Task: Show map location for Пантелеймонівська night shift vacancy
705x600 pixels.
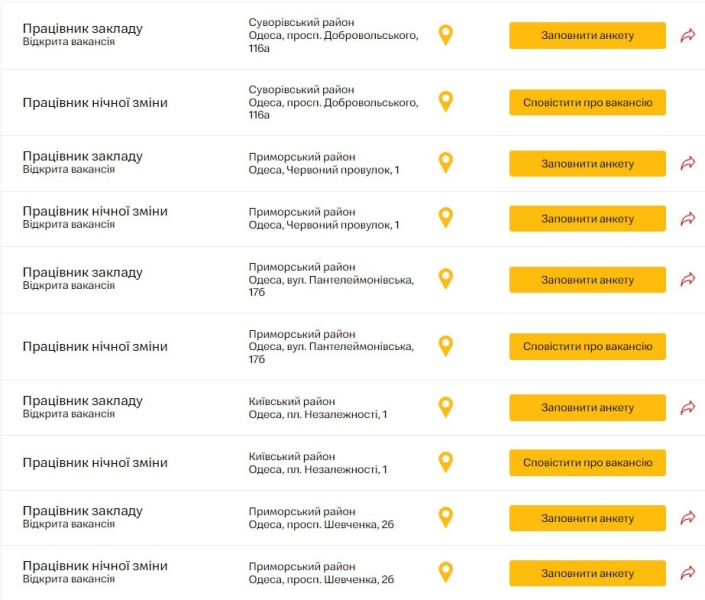Action: (446, 346)
